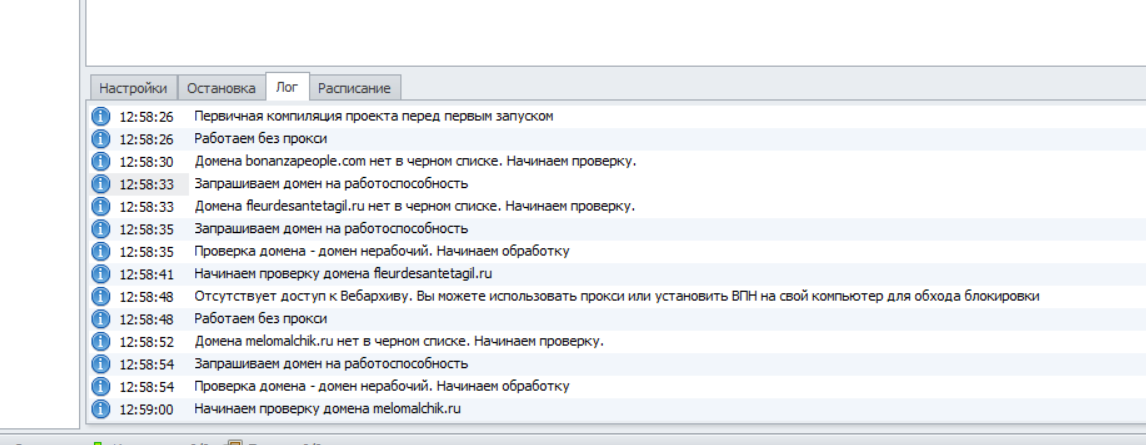Click info icon beside Вебархиву access warning
This screenshot has height=445, width=1146.
point(100,296)
